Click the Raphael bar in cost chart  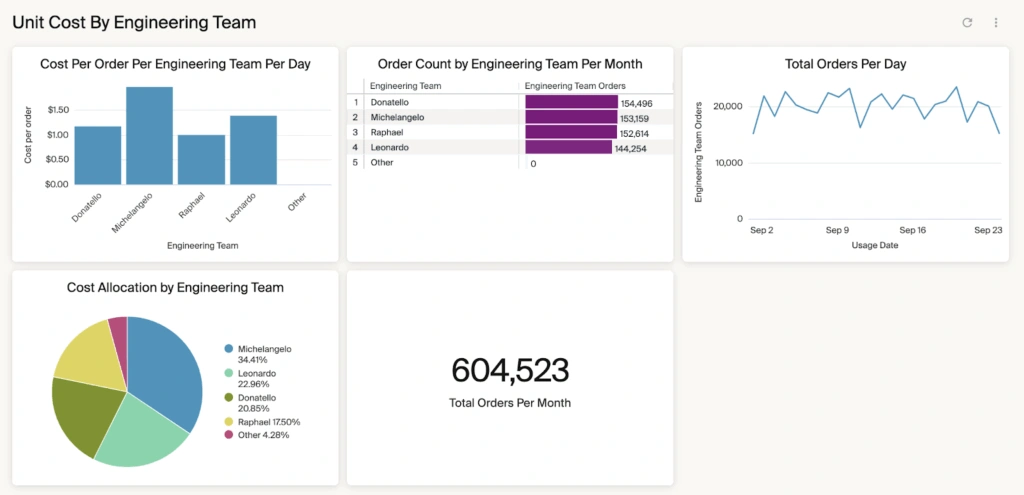pos(201,160)
